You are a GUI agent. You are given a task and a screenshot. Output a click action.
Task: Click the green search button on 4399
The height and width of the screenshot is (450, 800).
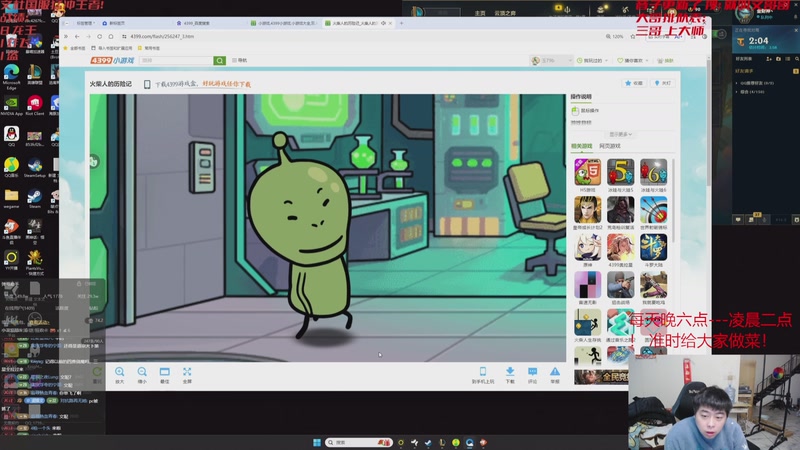pos(219,60)
